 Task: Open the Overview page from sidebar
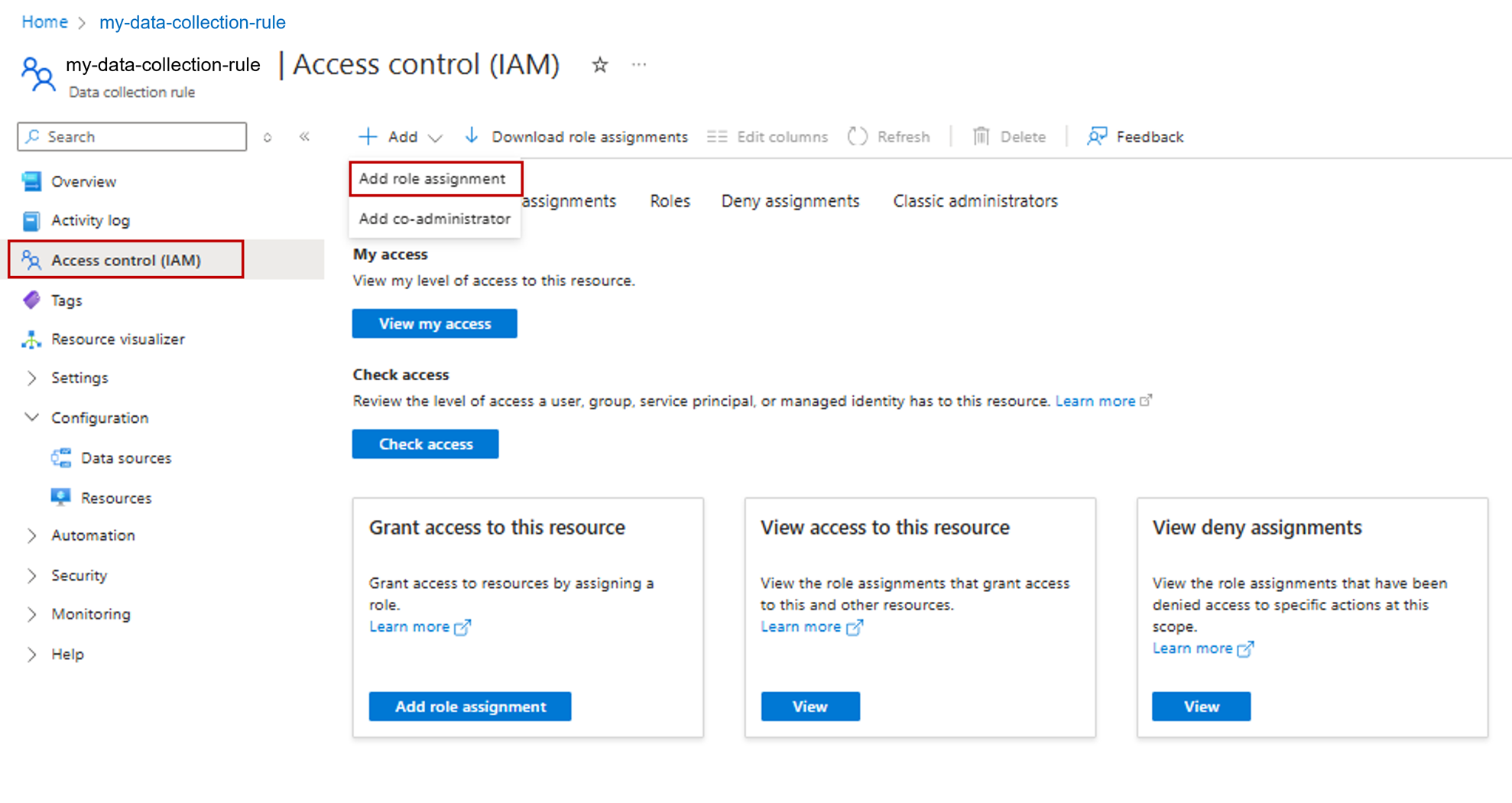tap(83, 181)
